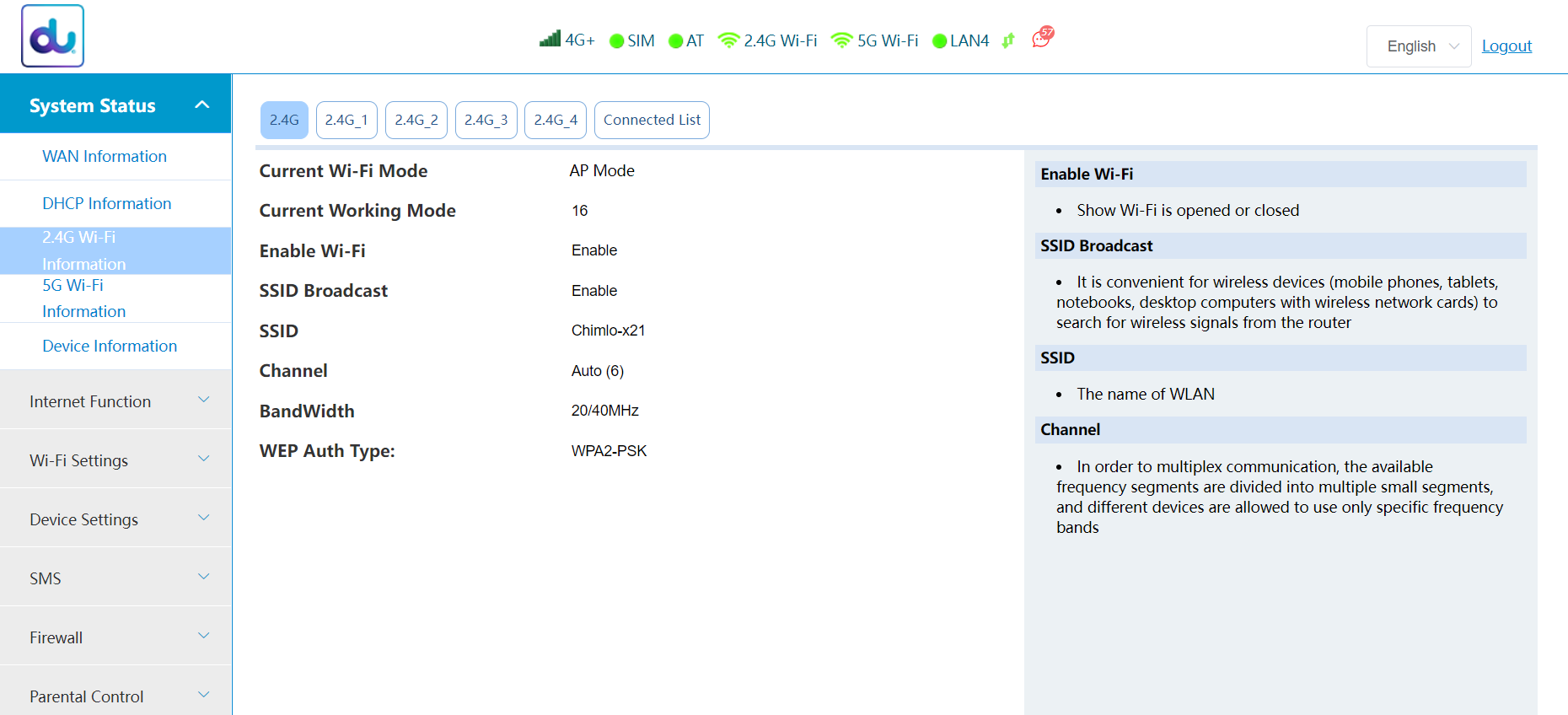
Task: Click the LAN4 status indicator
Action: click(939, 41)
